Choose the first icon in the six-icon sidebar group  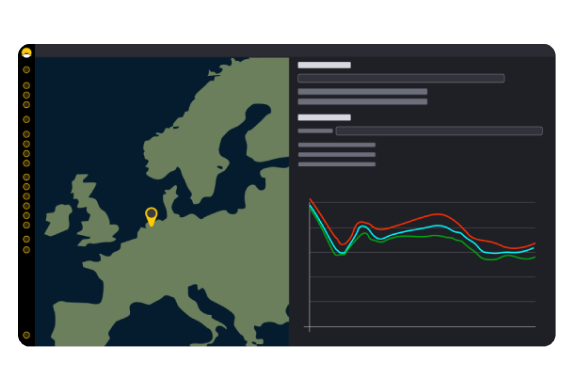(26, 177)
